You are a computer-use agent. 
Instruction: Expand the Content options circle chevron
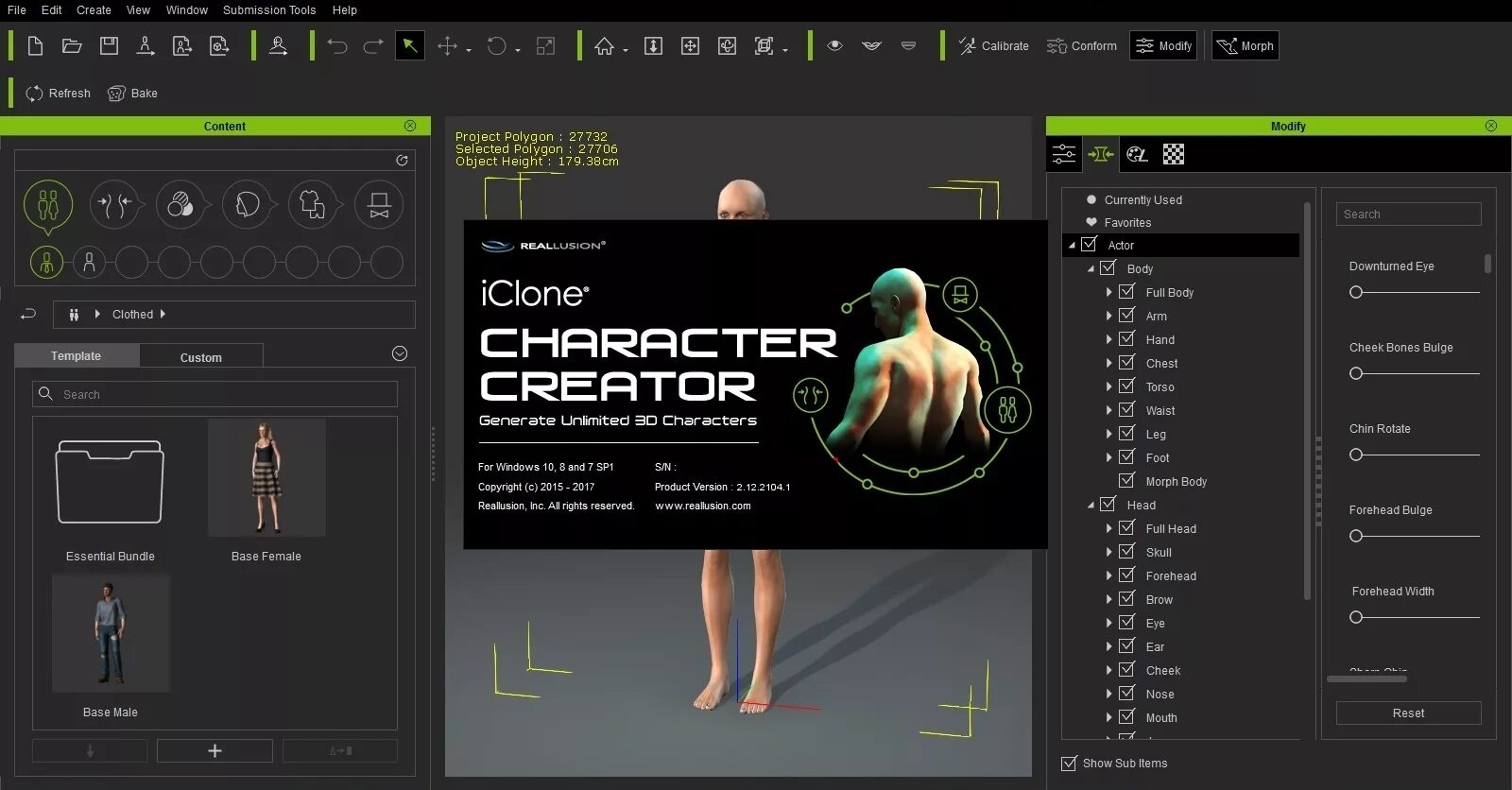coord(400,353)
